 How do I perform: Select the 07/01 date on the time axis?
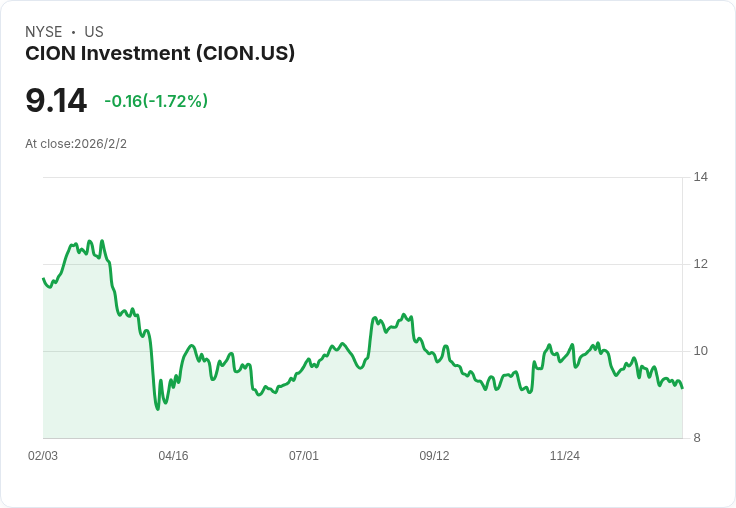pos(304,456)
